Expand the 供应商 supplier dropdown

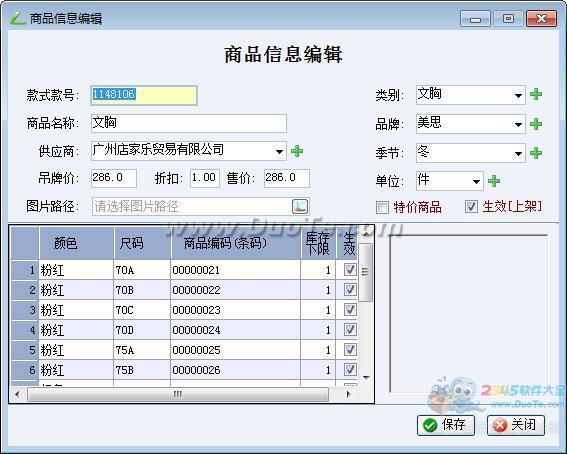pos(279,151)
